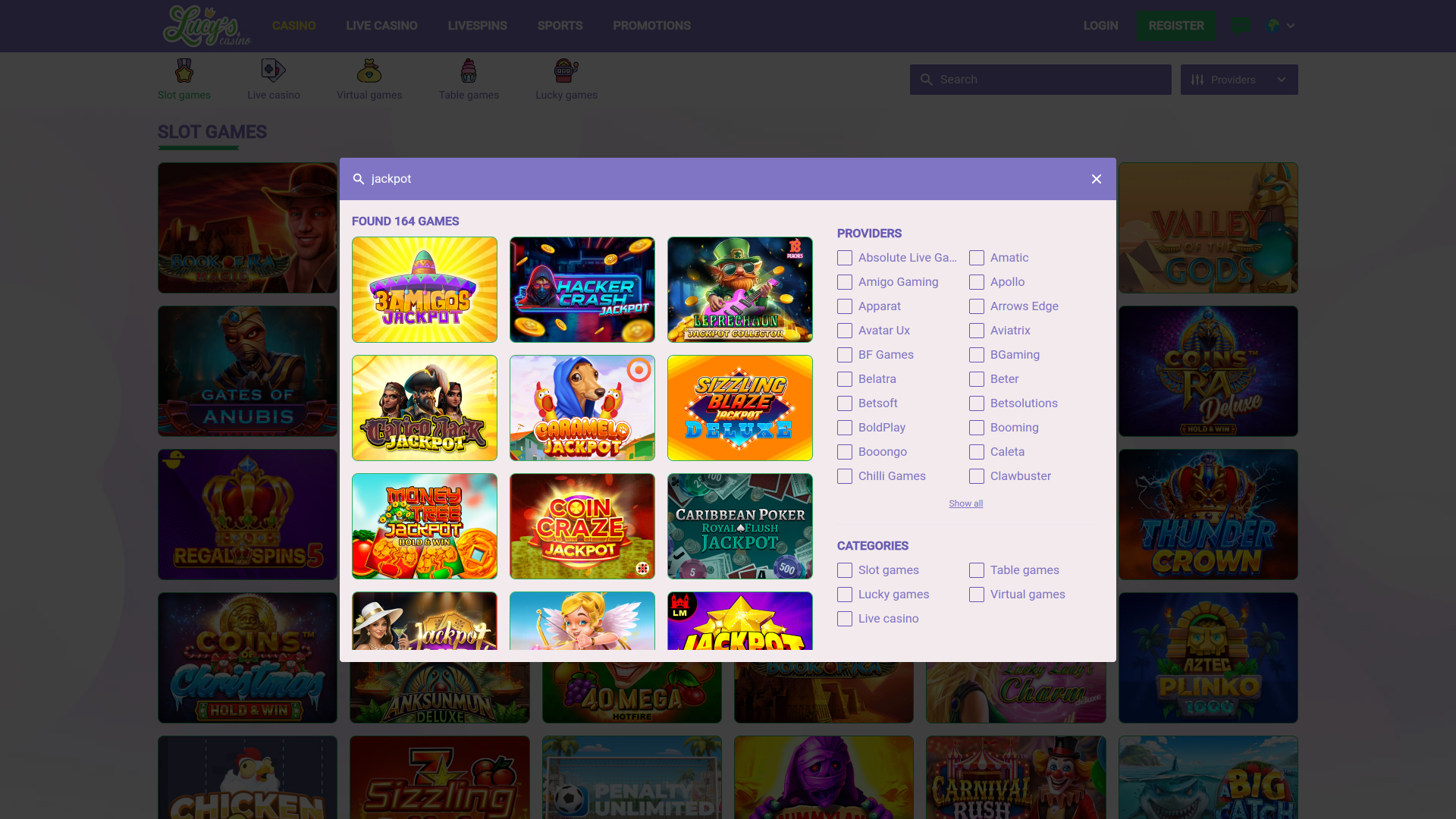The image size is (1456, 819).
Task: Open the PROMOTIONS menu item
Action: [x=651, y=25]
